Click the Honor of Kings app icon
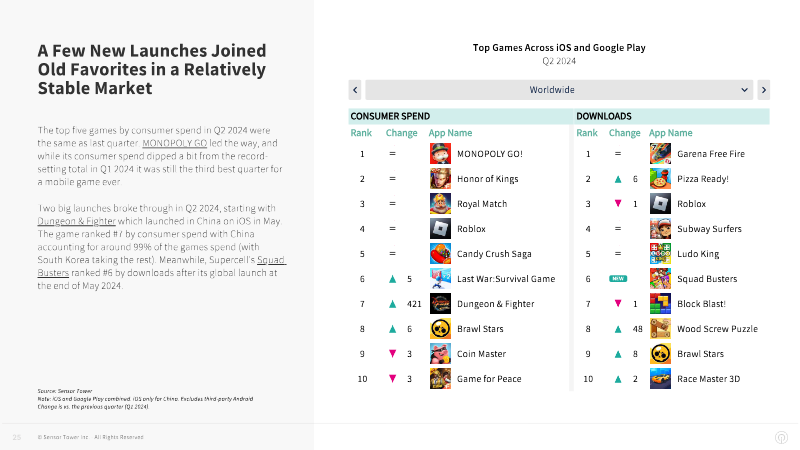The image size is (800, 450). pyautogui.click(x=440, y=179)
